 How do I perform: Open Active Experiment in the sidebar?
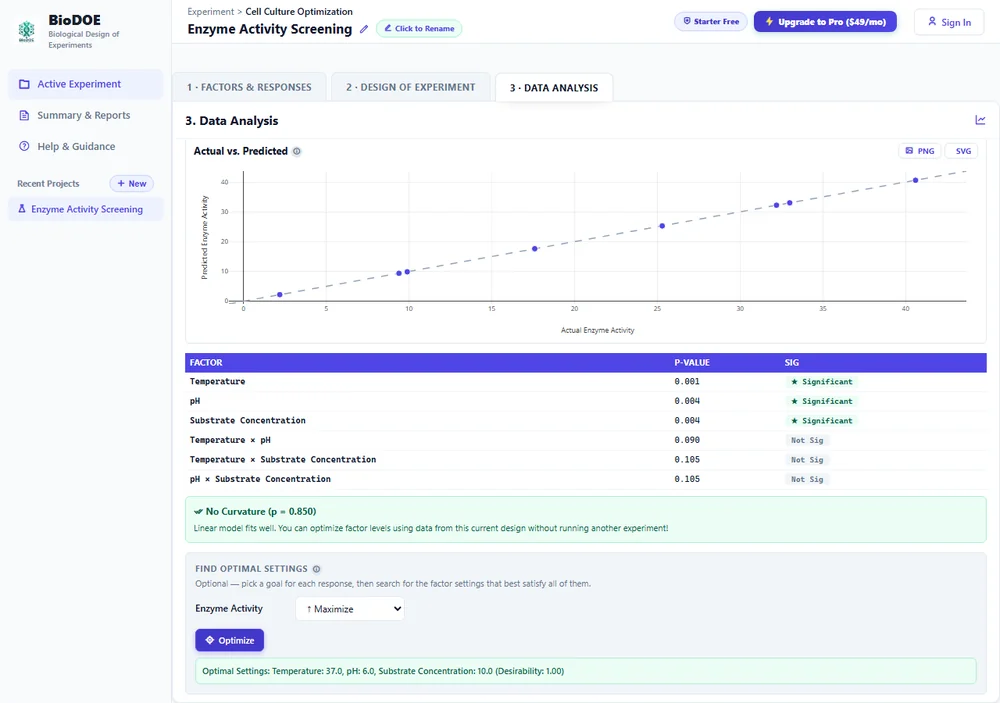point(85,84)
